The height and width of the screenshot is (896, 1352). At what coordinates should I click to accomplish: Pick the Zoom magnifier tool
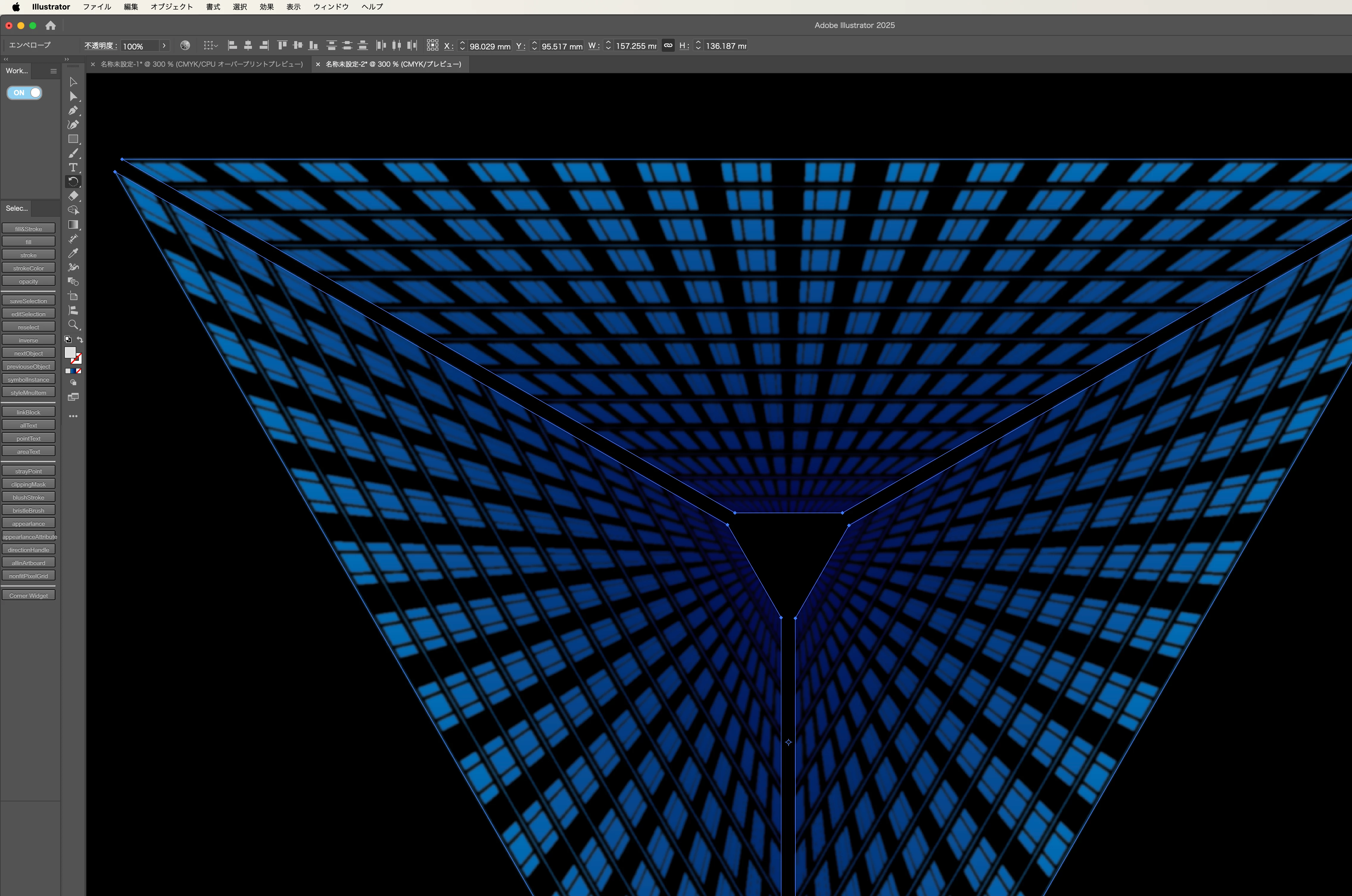pyautogui.click(x=73, y=324)
